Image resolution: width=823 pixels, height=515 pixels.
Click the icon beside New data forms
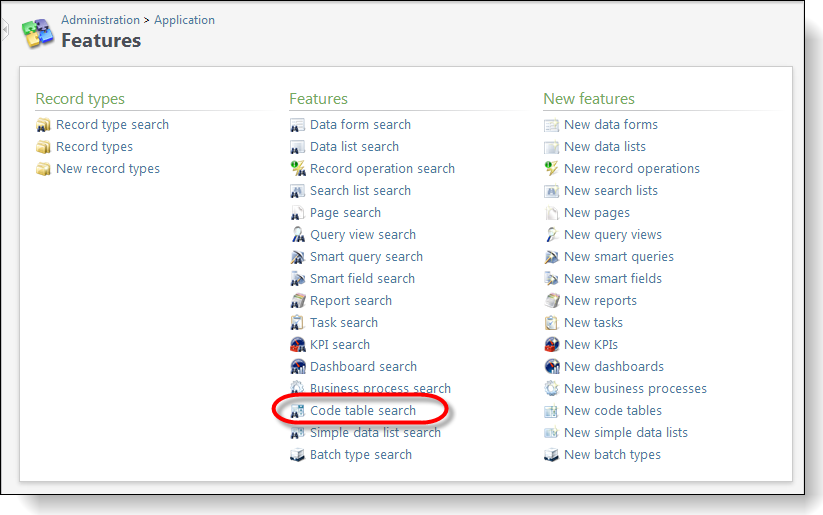tap(551, 125)
